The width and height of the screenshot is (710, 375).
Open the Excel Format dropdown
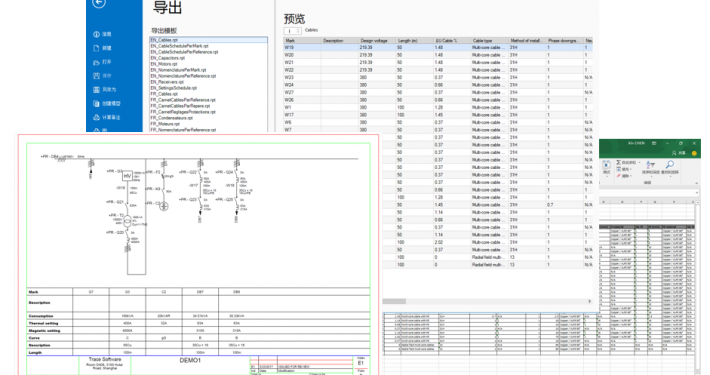click(607, 167)
